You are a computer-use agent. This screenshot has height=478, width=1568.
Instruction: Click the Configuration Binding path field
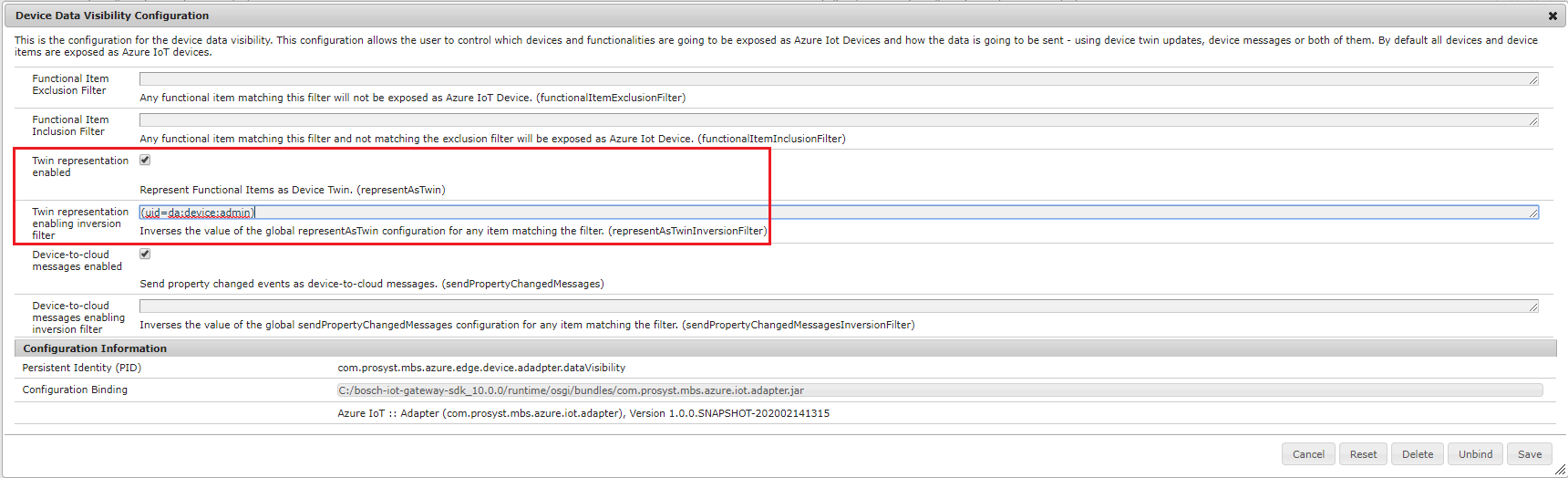[940, 390]
